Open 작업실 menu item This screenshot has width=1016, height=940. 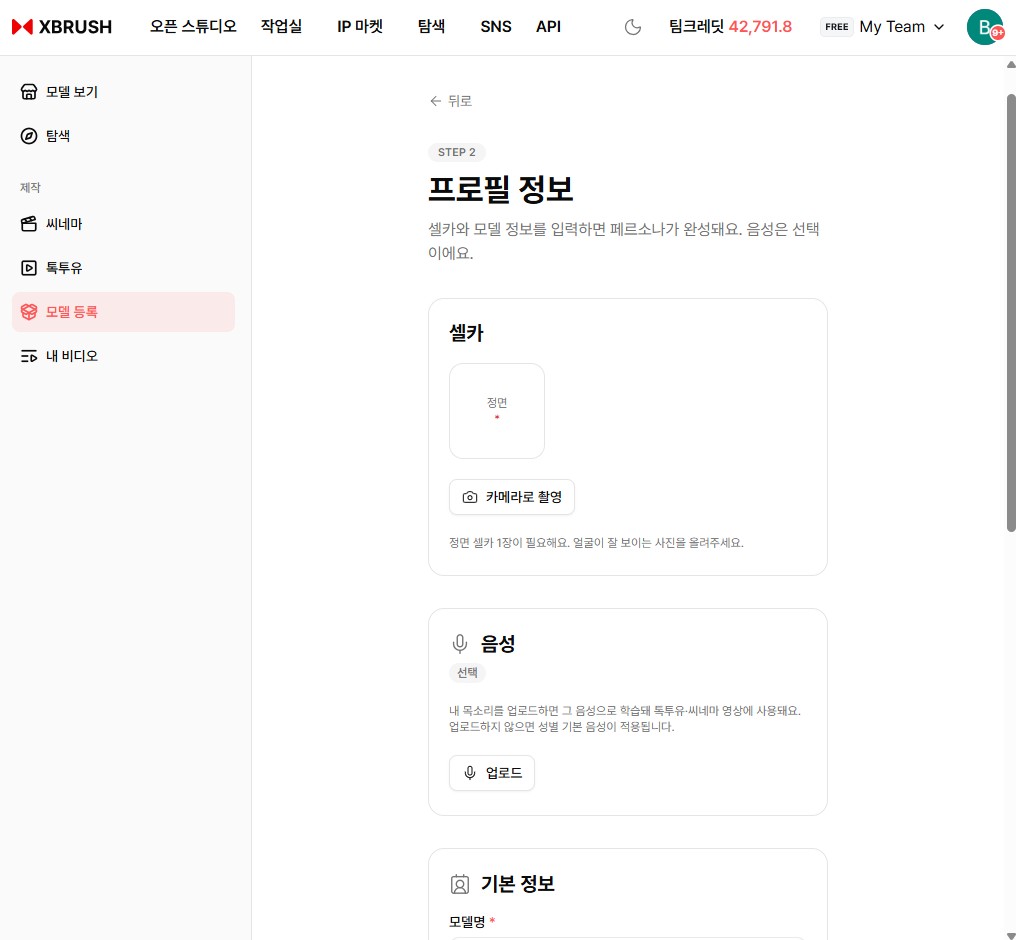(281, 27)
